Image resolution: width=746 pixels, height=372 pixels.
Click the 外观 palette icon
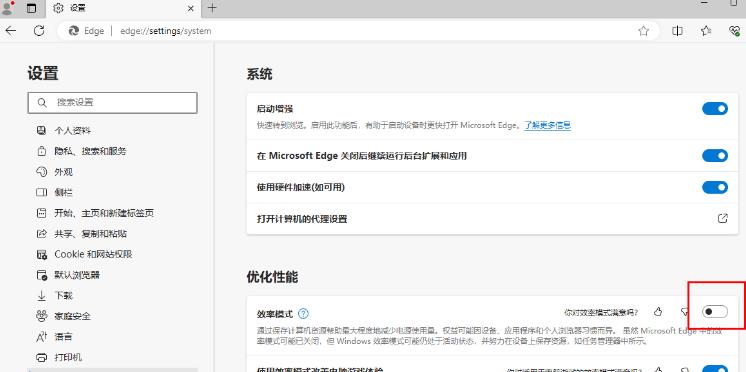[x=41, y=172]
